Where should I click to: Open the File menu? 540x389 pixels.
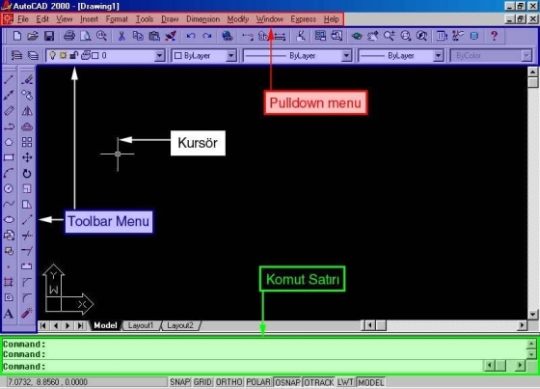[x=23, y=19]
